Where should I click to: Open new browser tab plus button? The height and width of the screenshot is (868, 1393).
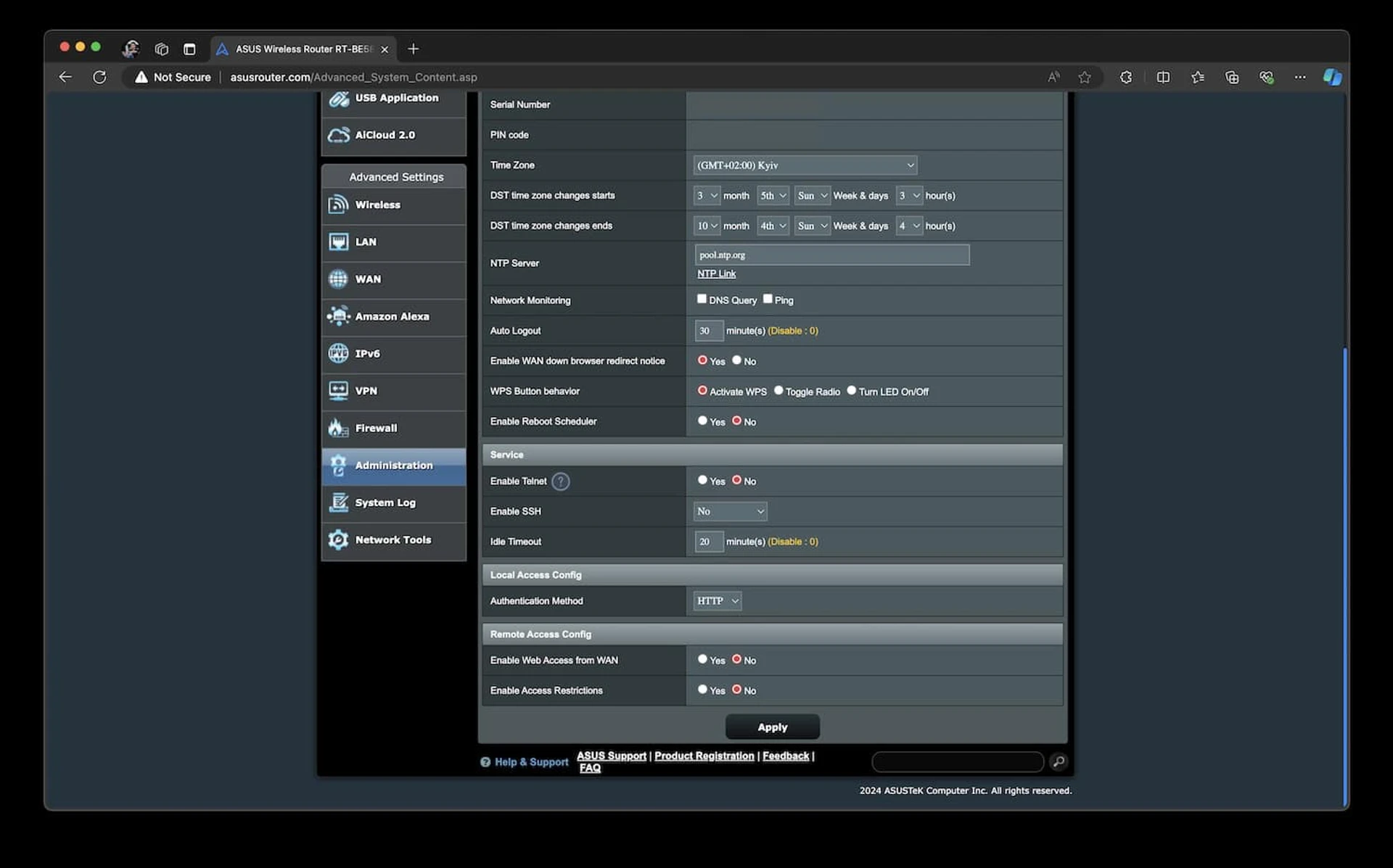[x=414, y=49]
